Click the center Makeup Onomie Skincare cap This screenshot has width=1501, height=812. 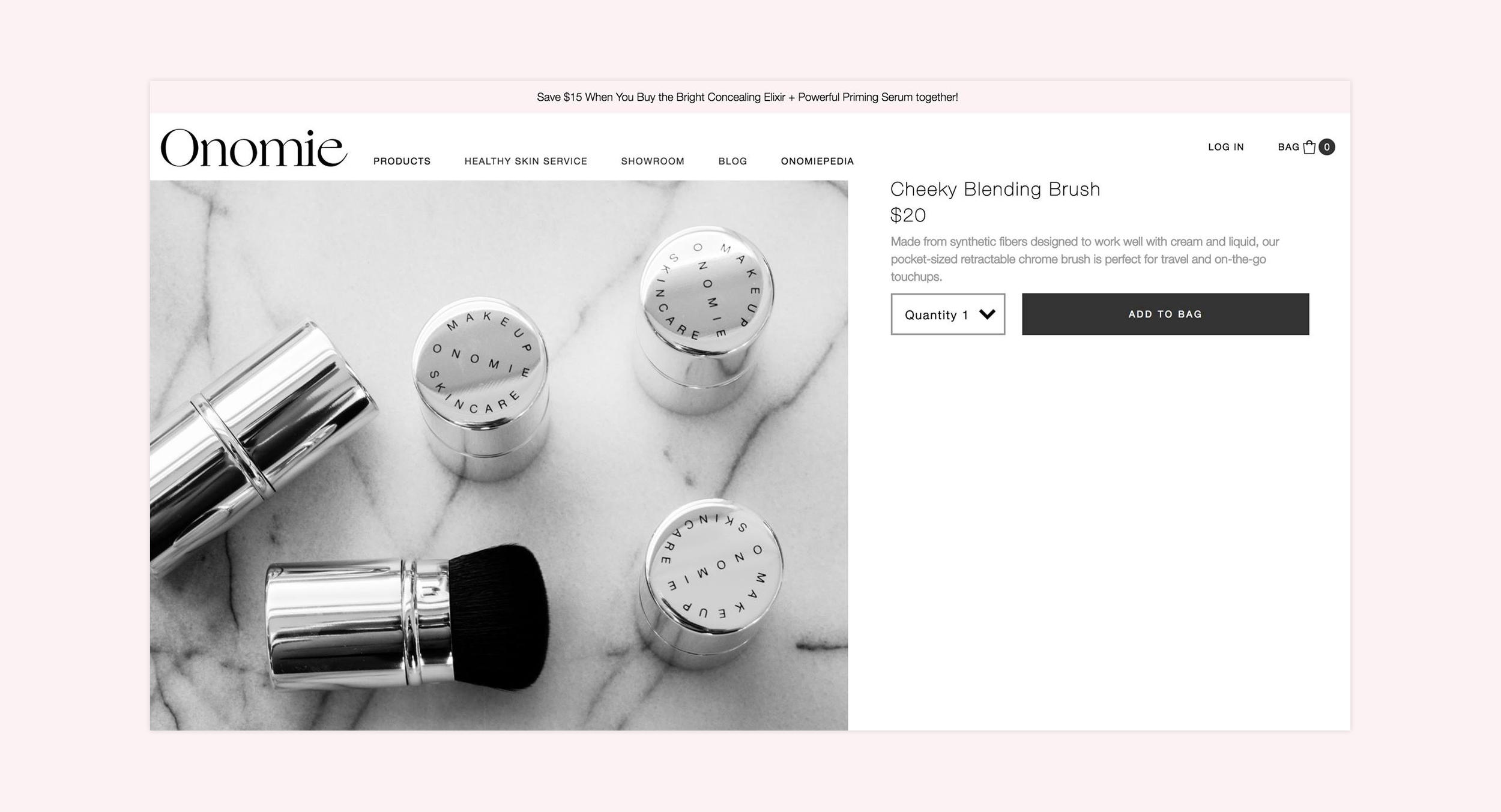click(480, 387)
